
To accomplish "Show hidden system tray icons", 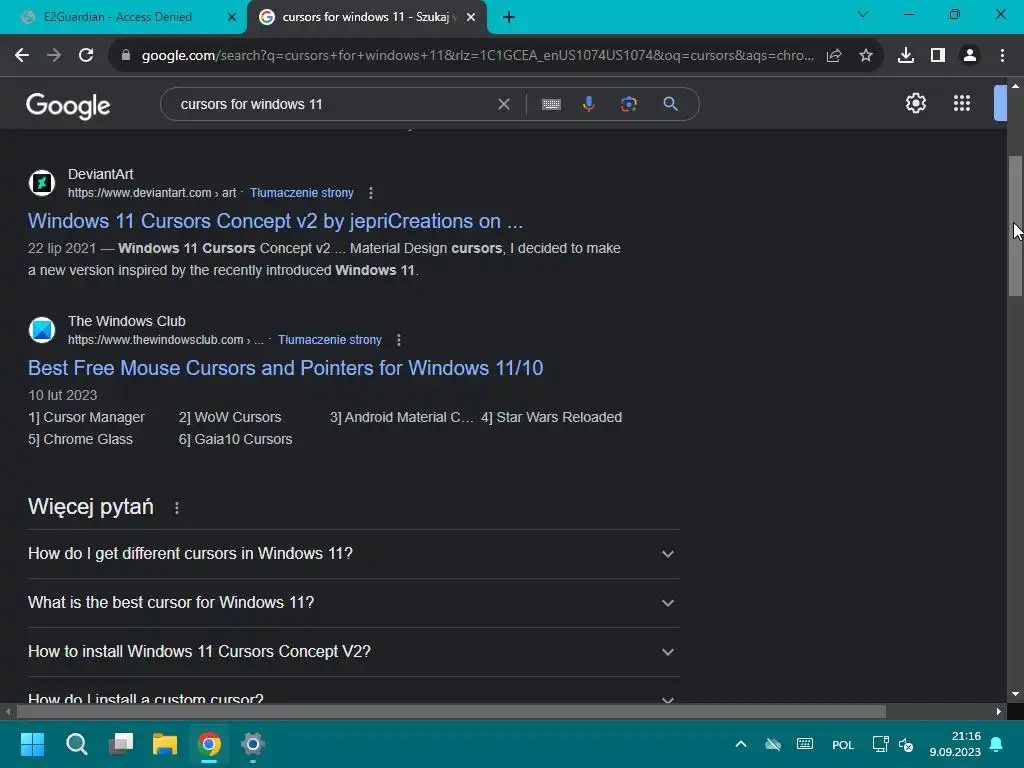I will [x=741, y=744].
